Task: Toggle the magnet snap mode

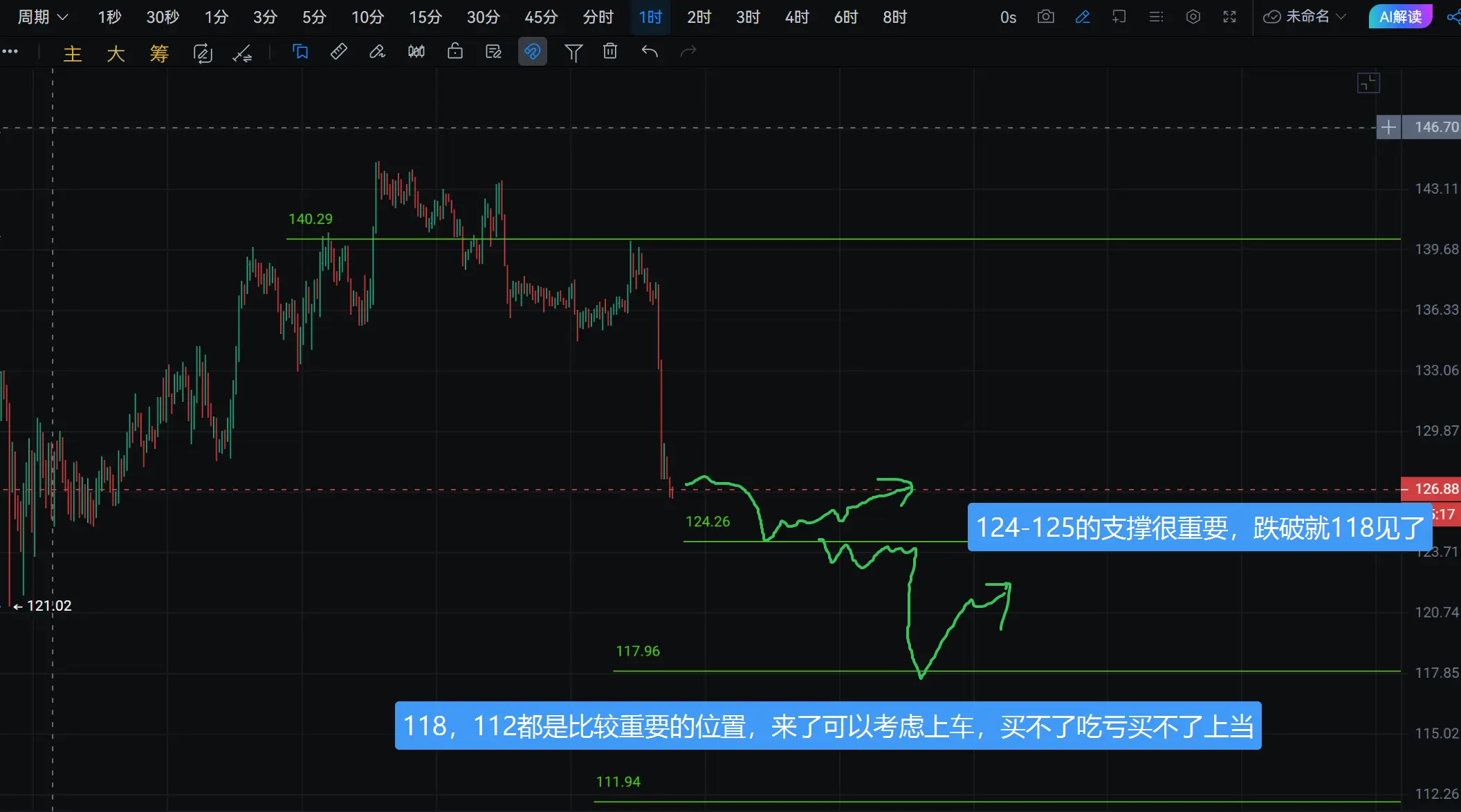Action: [532, 51]
